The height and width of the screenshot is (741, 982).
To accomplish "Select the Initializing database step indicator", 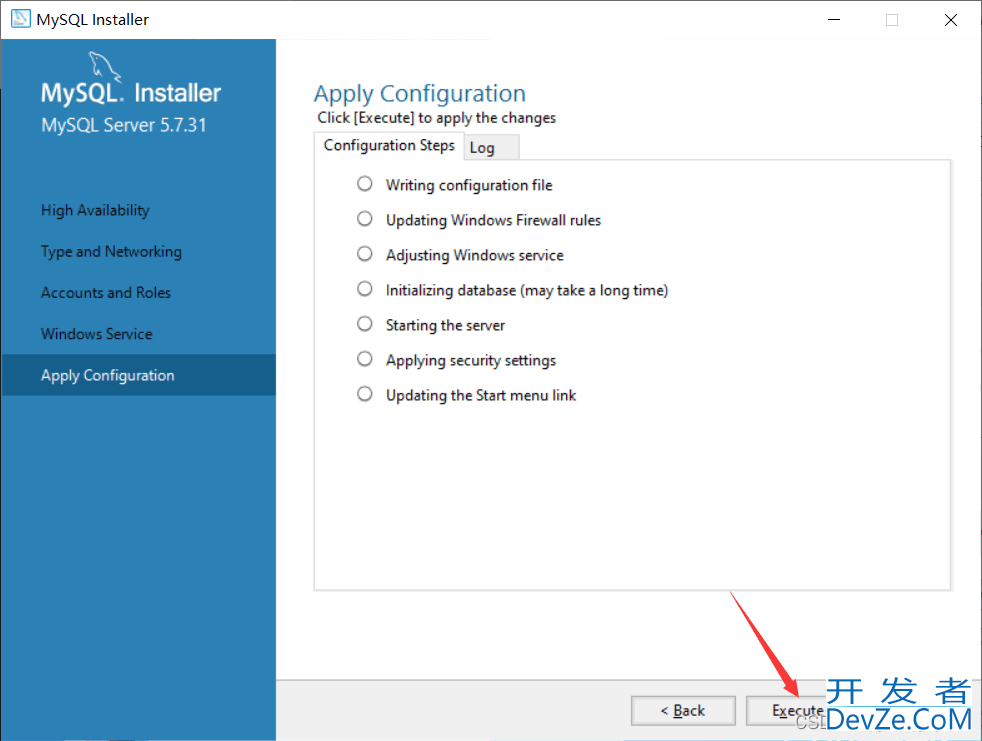I will coord(364,289).
